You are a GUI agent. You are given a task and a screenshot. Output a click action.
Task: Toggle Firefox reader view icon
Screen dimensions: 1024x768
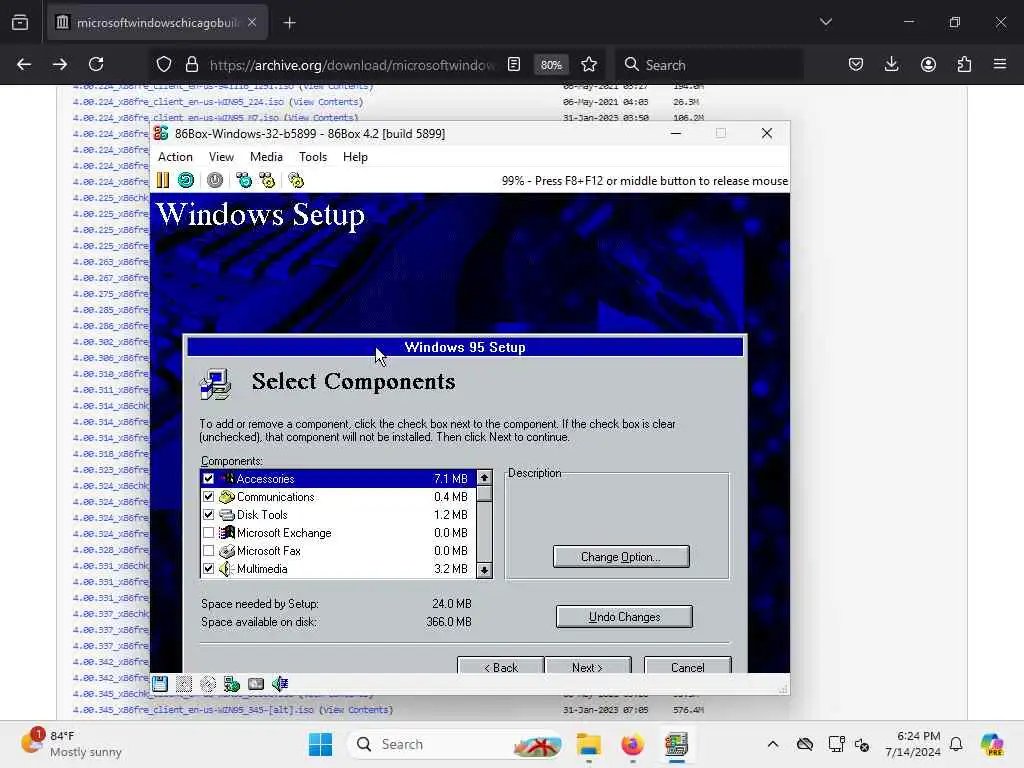[514, 64]
